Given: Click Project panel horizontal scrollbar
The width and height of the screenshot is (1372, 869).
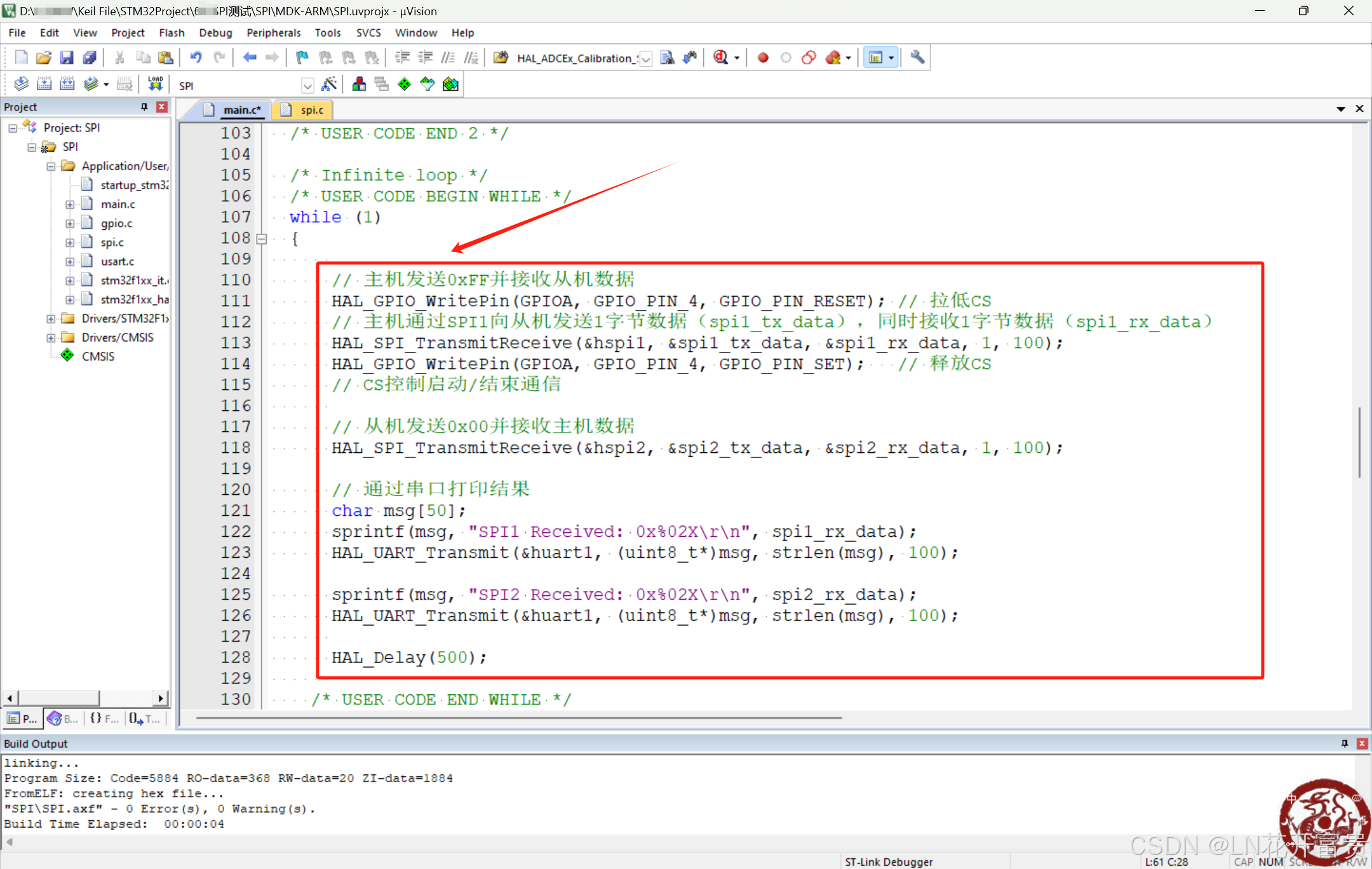Looking at the screenshot, I should pos(58,698).
